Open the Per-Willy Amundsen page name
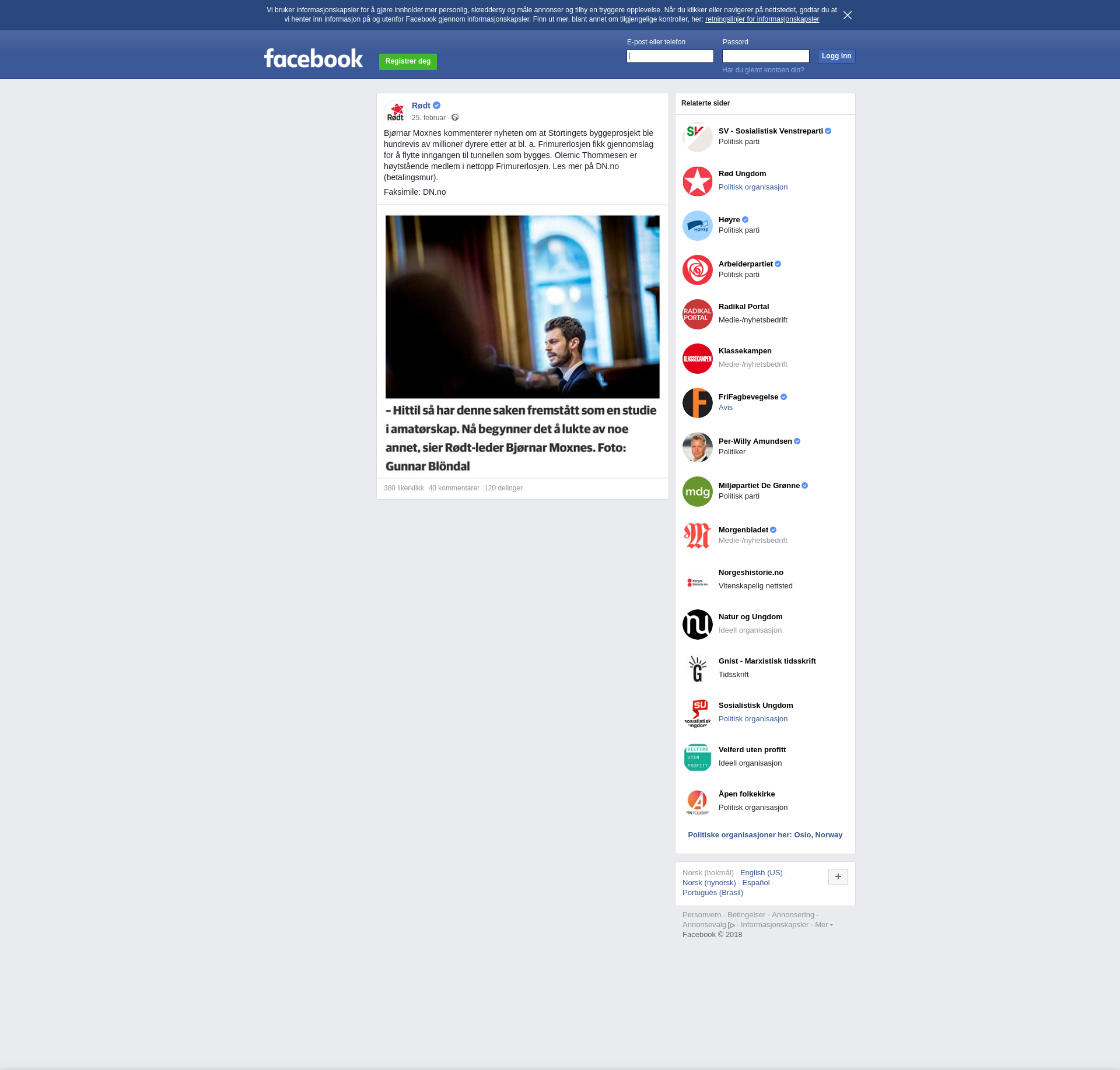This screenshot has width=1120, height=1070. (755, 441)
